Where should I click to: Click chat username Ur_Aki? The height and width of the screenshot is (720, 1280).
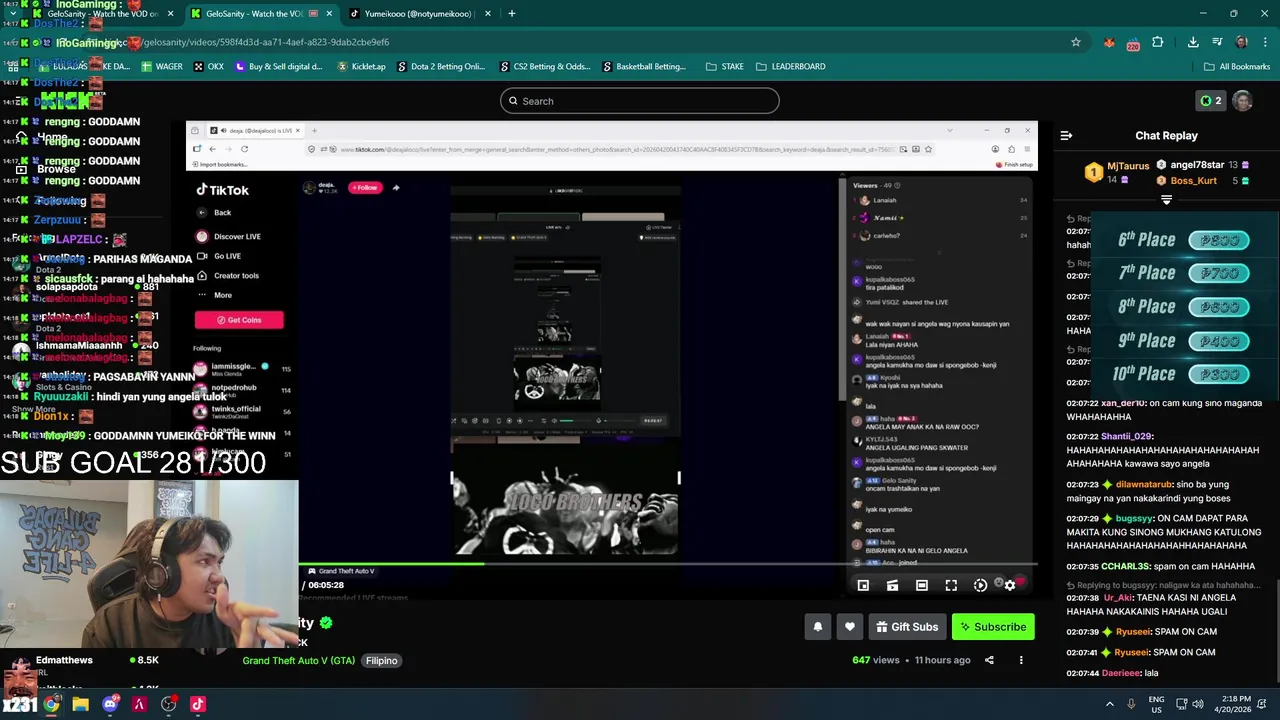pyautogui.click(x=1117, y=597)
